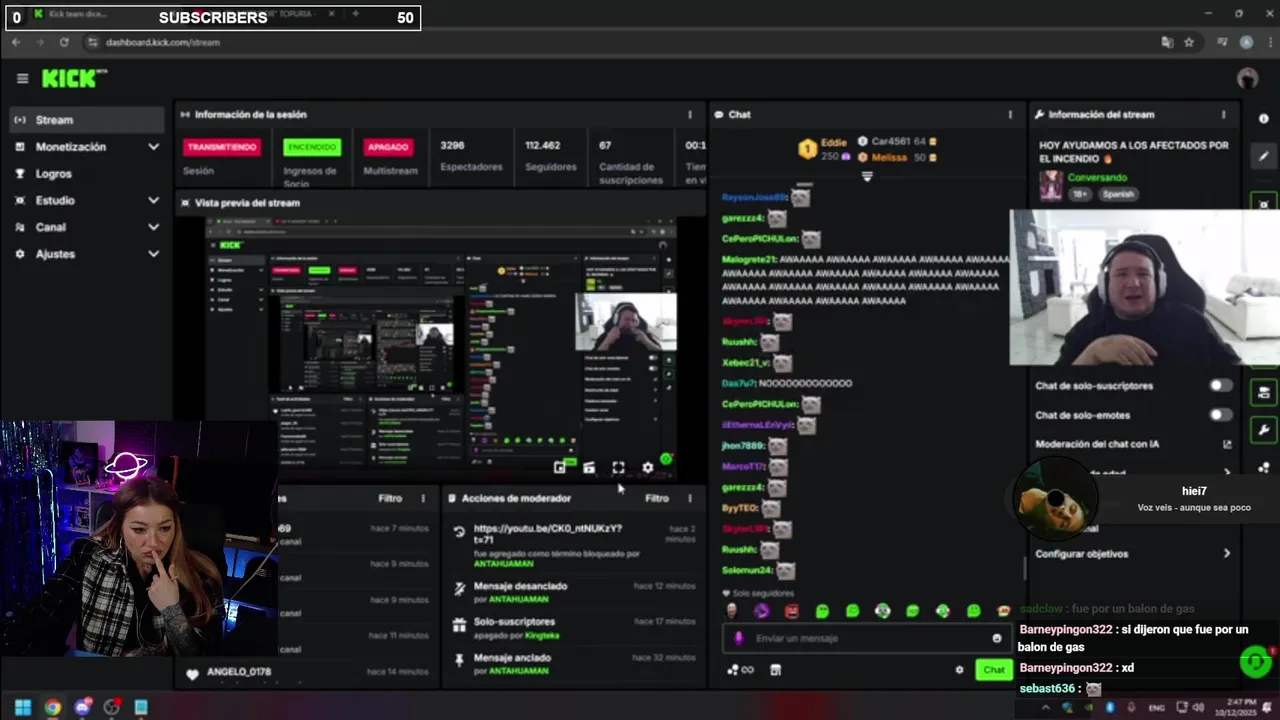
Task: Open options of Información de la sesión panel
Action: click(689, 115)
